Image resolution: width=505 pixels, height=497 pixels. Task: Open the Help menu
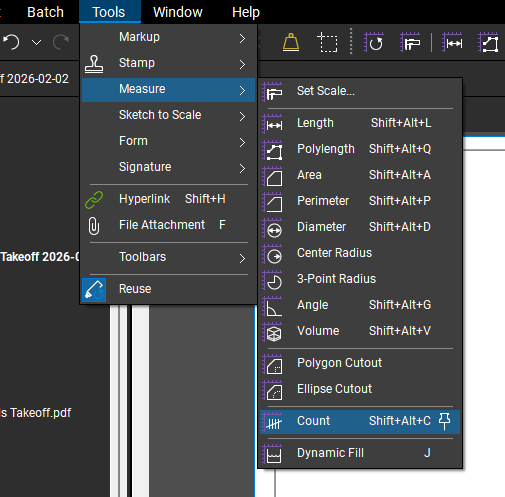pyautogui.click(x=246, y=12)
